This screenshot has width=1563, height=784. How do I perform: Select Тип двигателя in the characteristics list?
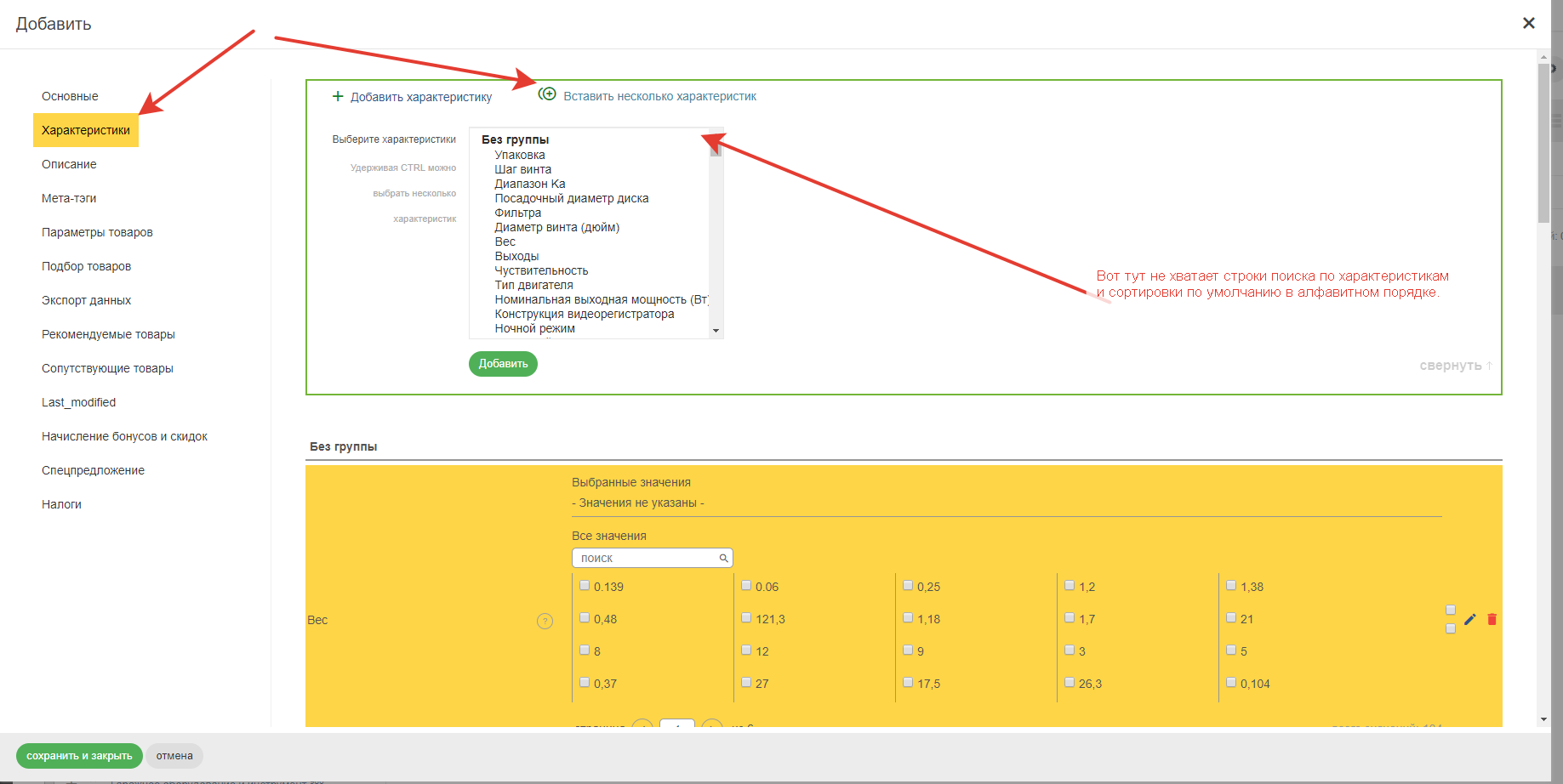[533, 285]
